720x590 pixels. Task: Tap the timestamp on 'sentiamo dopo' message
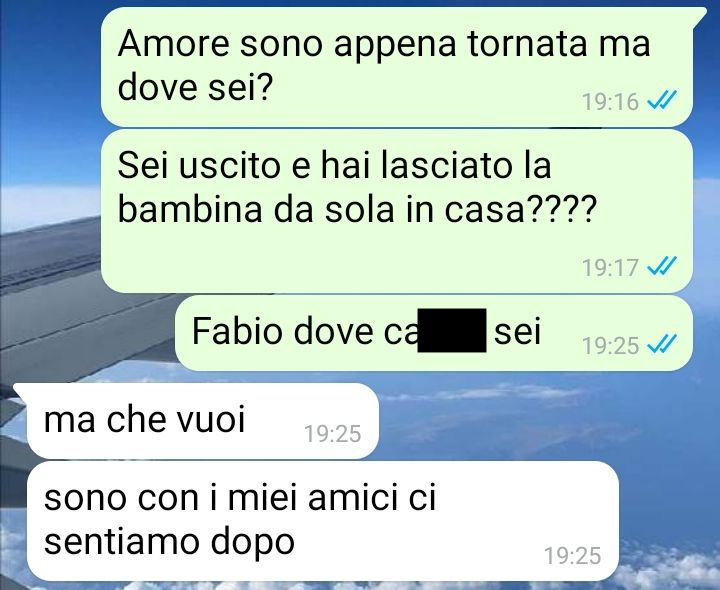click(573, 556)
